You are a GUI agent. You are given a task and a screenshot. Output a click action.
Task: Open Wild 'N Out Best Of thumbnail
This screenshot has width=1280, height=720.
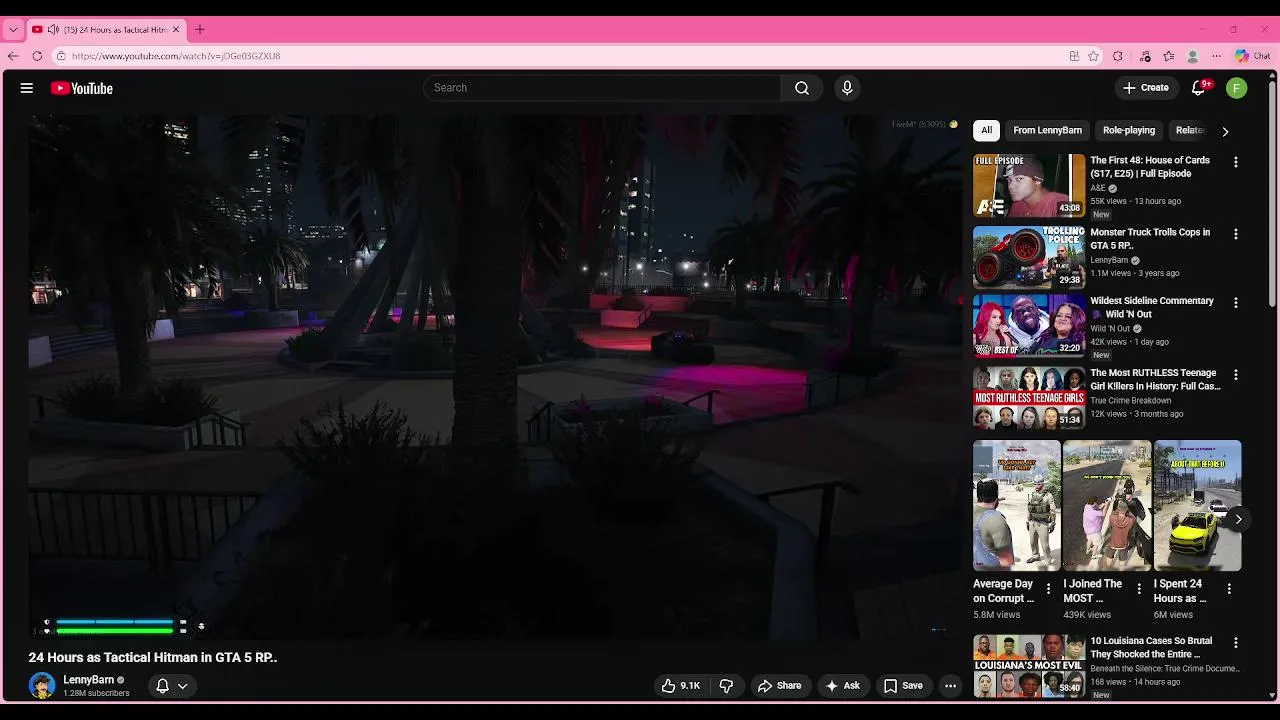click(x=1029, y=326)
